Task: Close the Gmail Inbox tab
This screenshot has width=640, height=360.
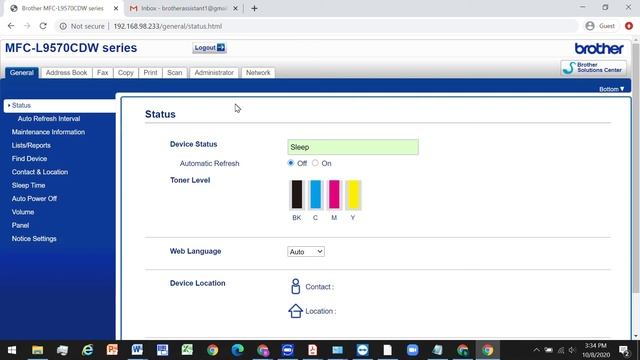Action: (236, 8)
